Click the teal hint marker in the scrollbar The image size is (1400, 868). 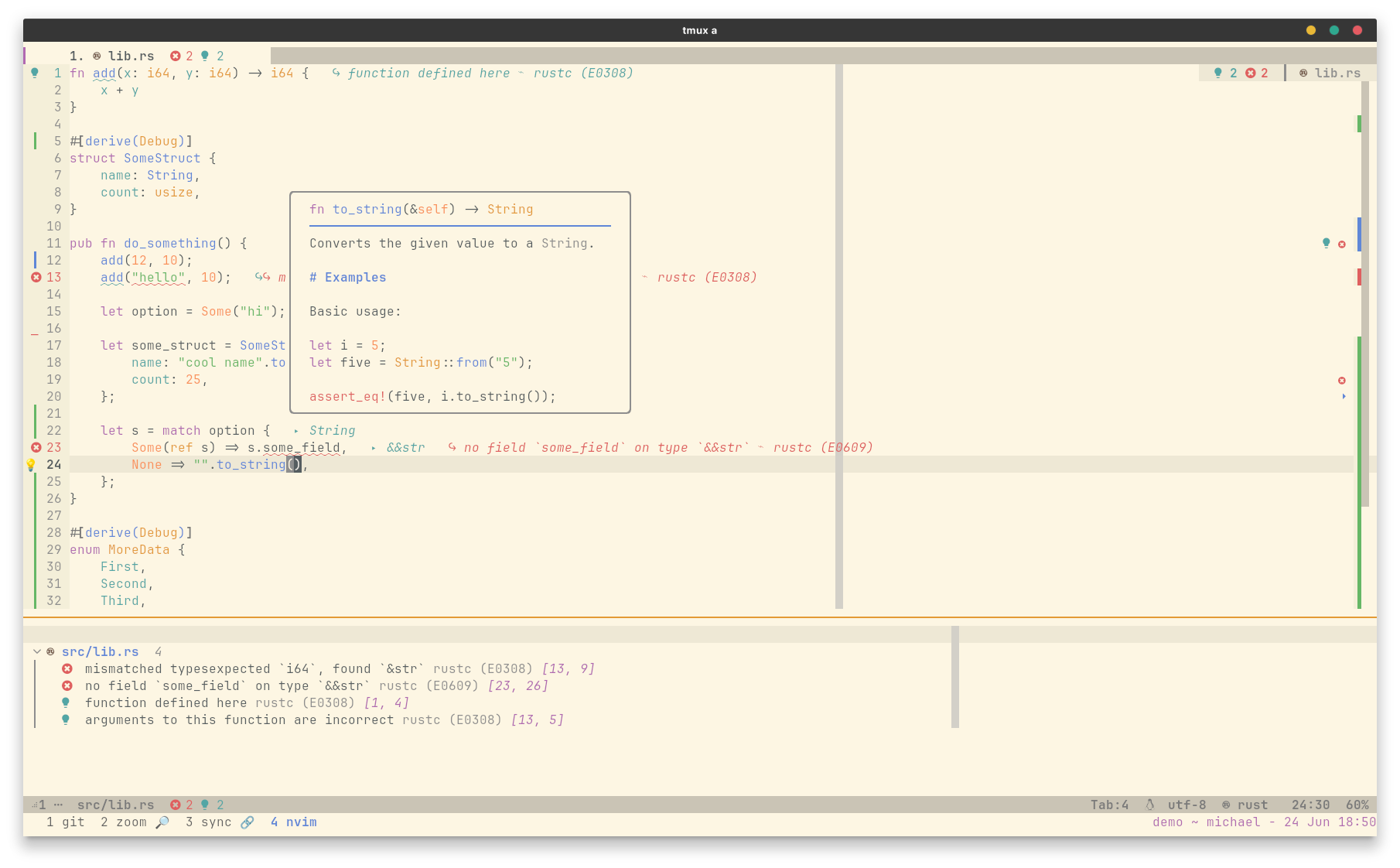tap(1327, 243)
